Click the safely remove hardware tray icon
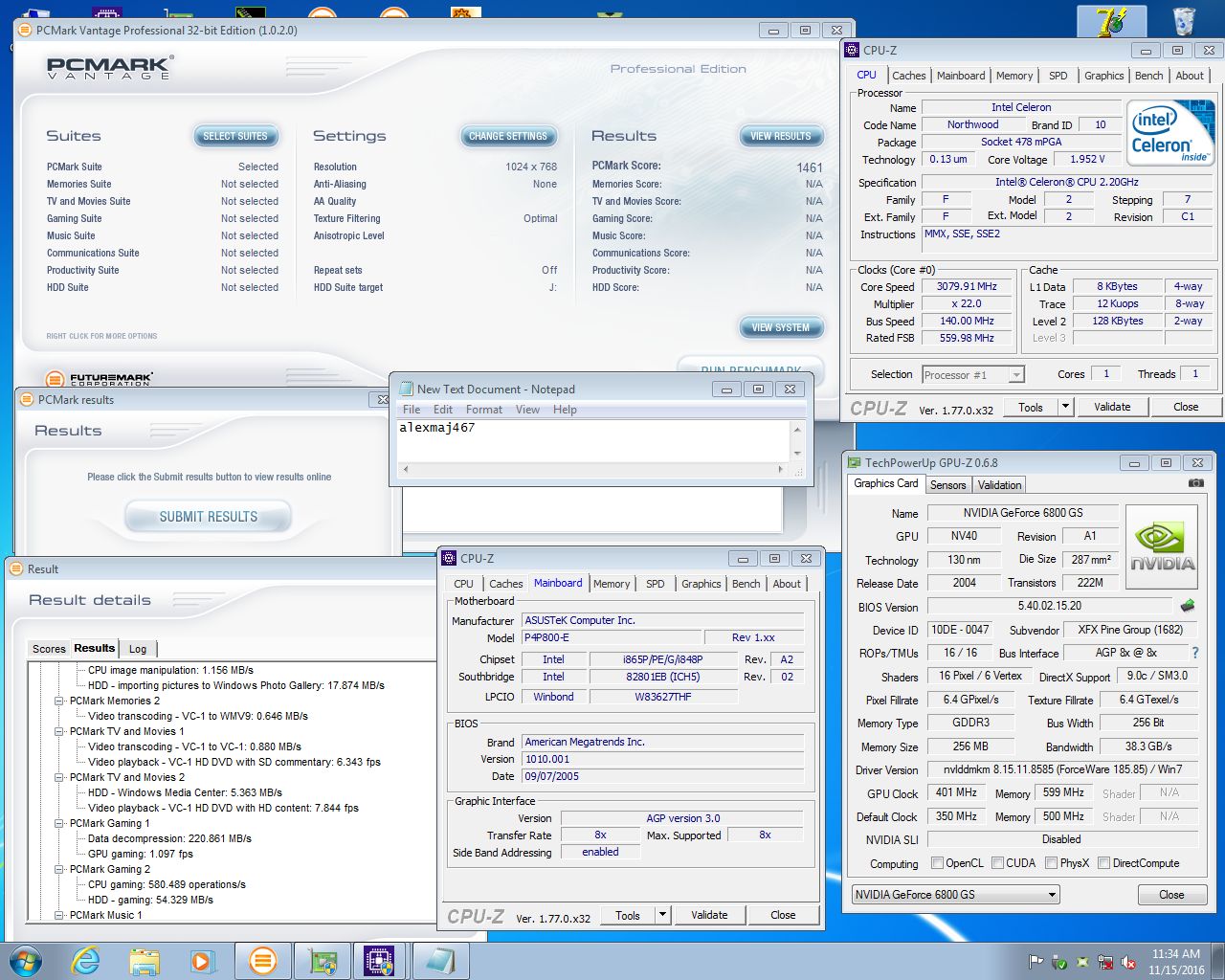The width and height of the screenshot is (1225, 980). [x=1059, y=962]
